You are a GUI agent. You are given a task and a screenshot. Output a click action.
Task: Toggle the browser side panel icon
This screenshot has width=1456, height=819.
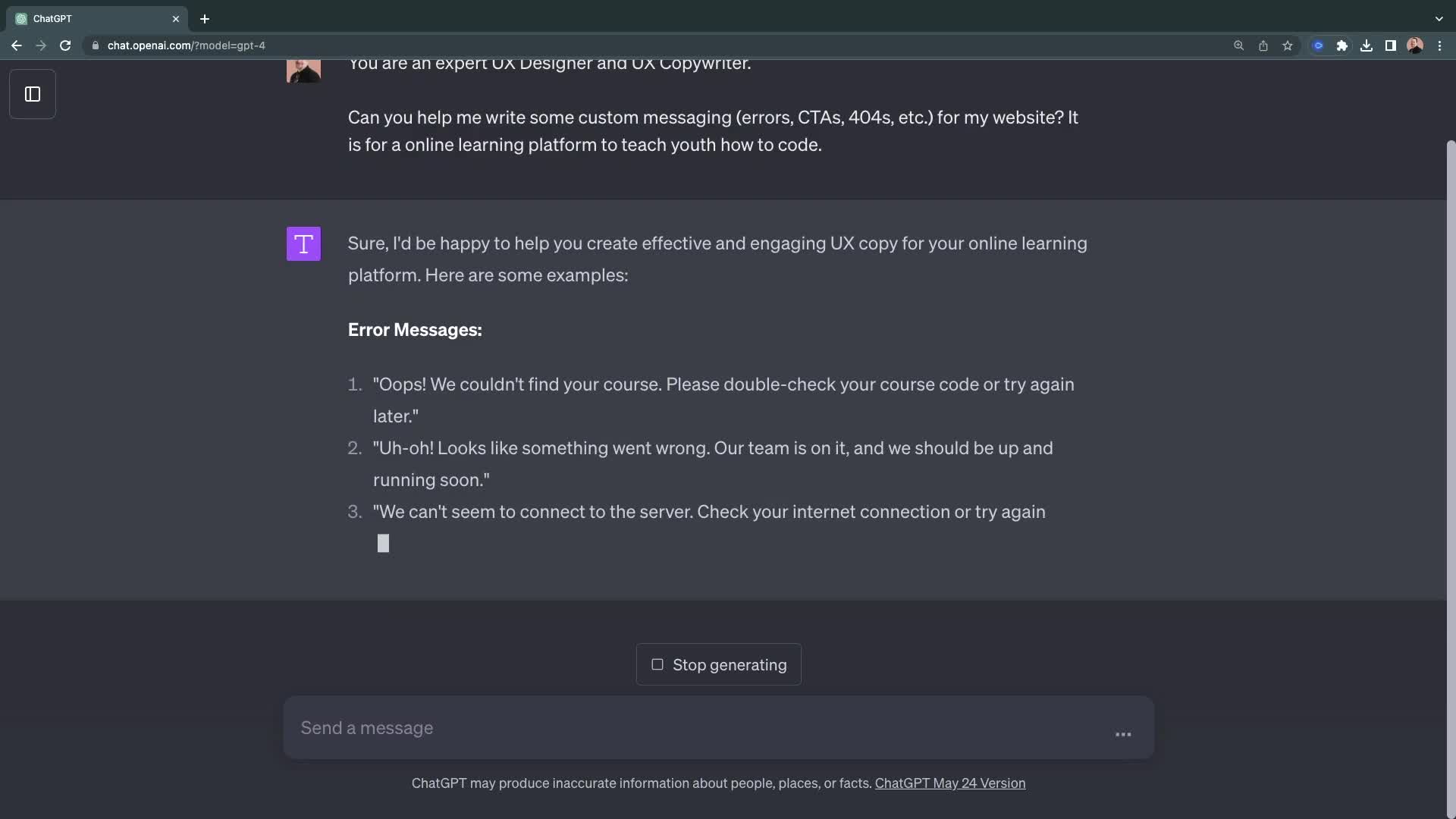click(x=1391, y=45)
